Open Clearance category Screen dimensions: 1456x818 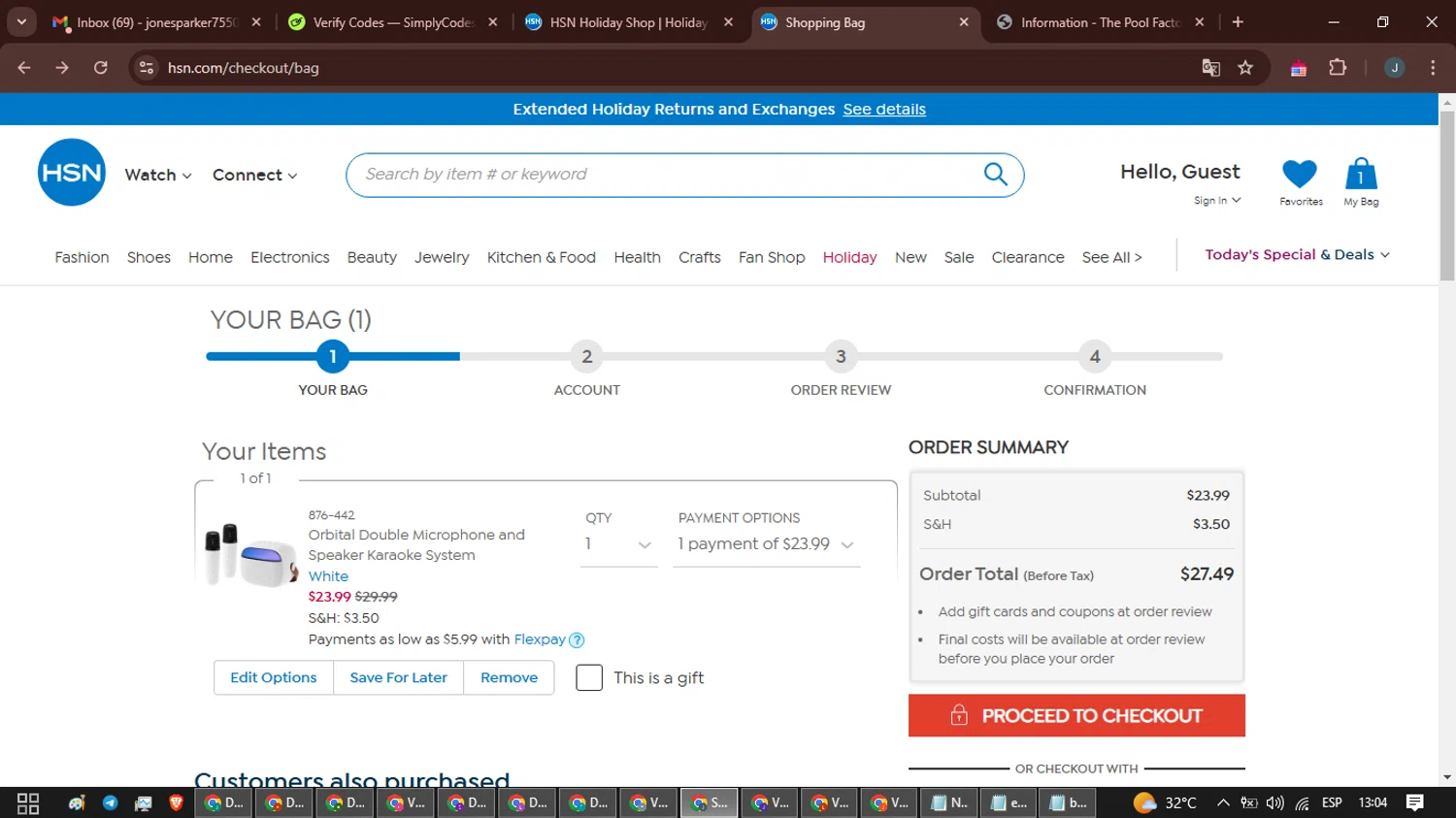coord(1028,257)
